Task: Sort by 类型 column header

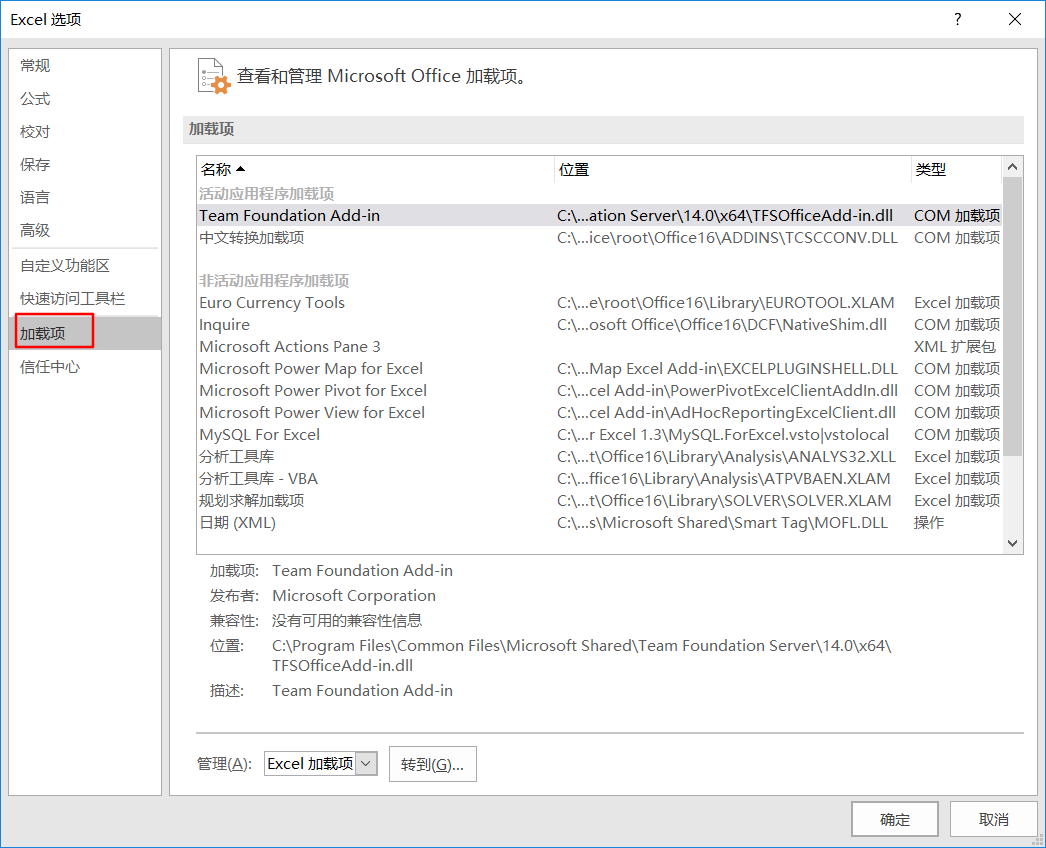Action: pyautogui.click(x=957, y=169)
